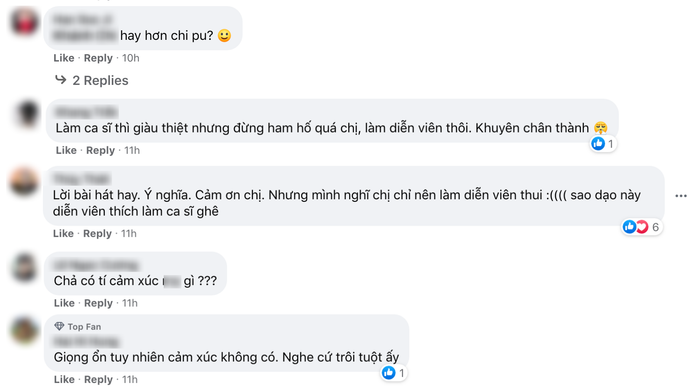700x389 pixels.
Task: Click the Top Fan diamond badge icon
Action: coord(59,326)
